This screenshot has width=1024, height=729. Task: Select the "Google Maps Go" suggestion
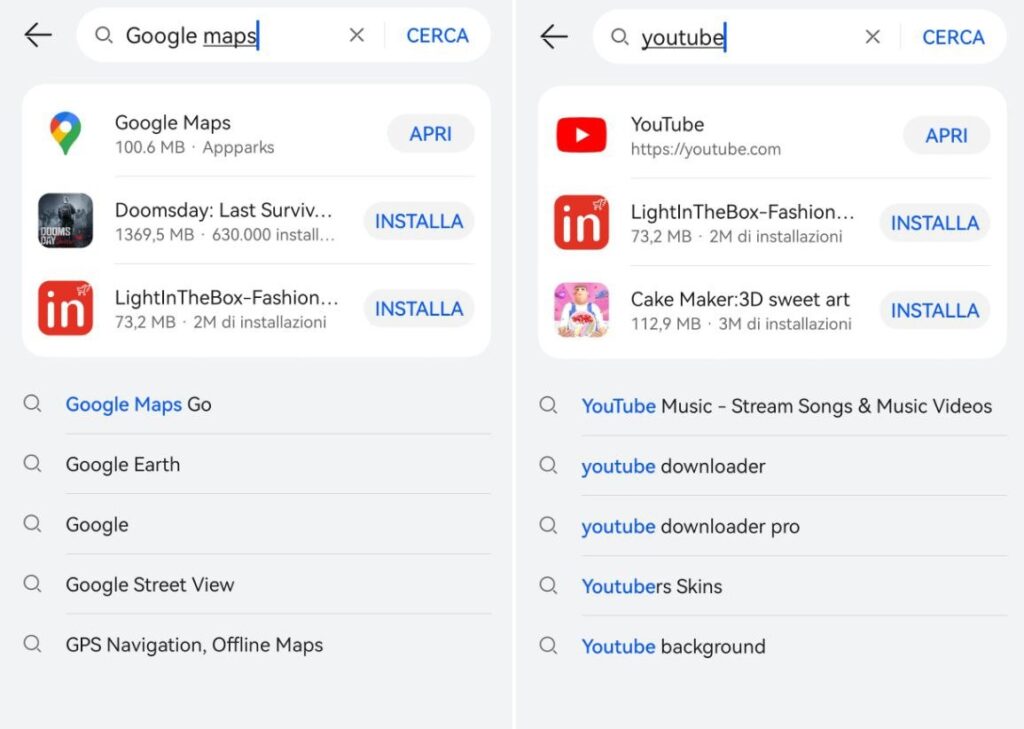point(138,404)
